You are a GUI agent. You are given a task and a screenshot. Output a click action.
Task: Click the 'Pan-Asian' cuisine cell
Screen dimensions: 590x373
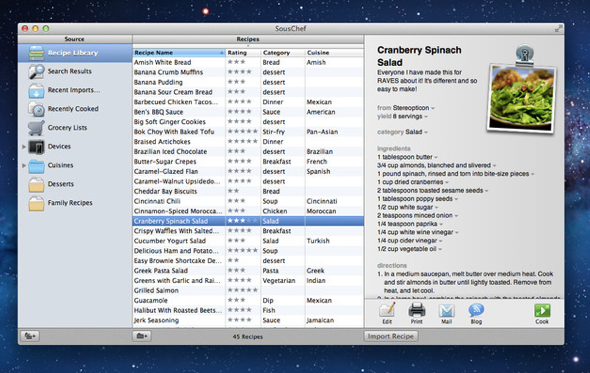click(x=322, y=132)
